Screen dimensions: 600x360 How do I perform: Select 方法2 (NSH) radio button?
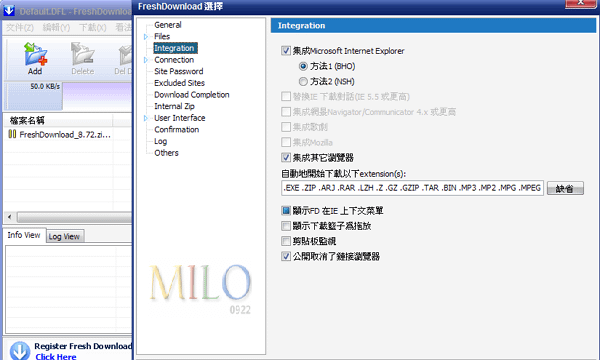tap(303, 81)
